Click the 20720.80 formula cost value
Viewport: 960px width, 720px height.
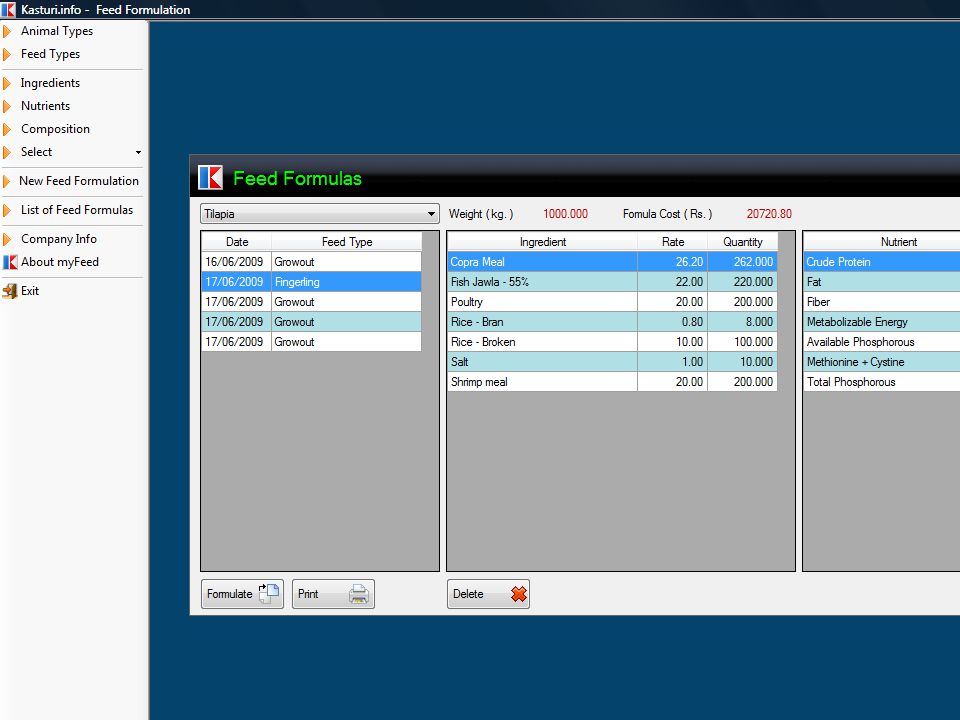769,214
